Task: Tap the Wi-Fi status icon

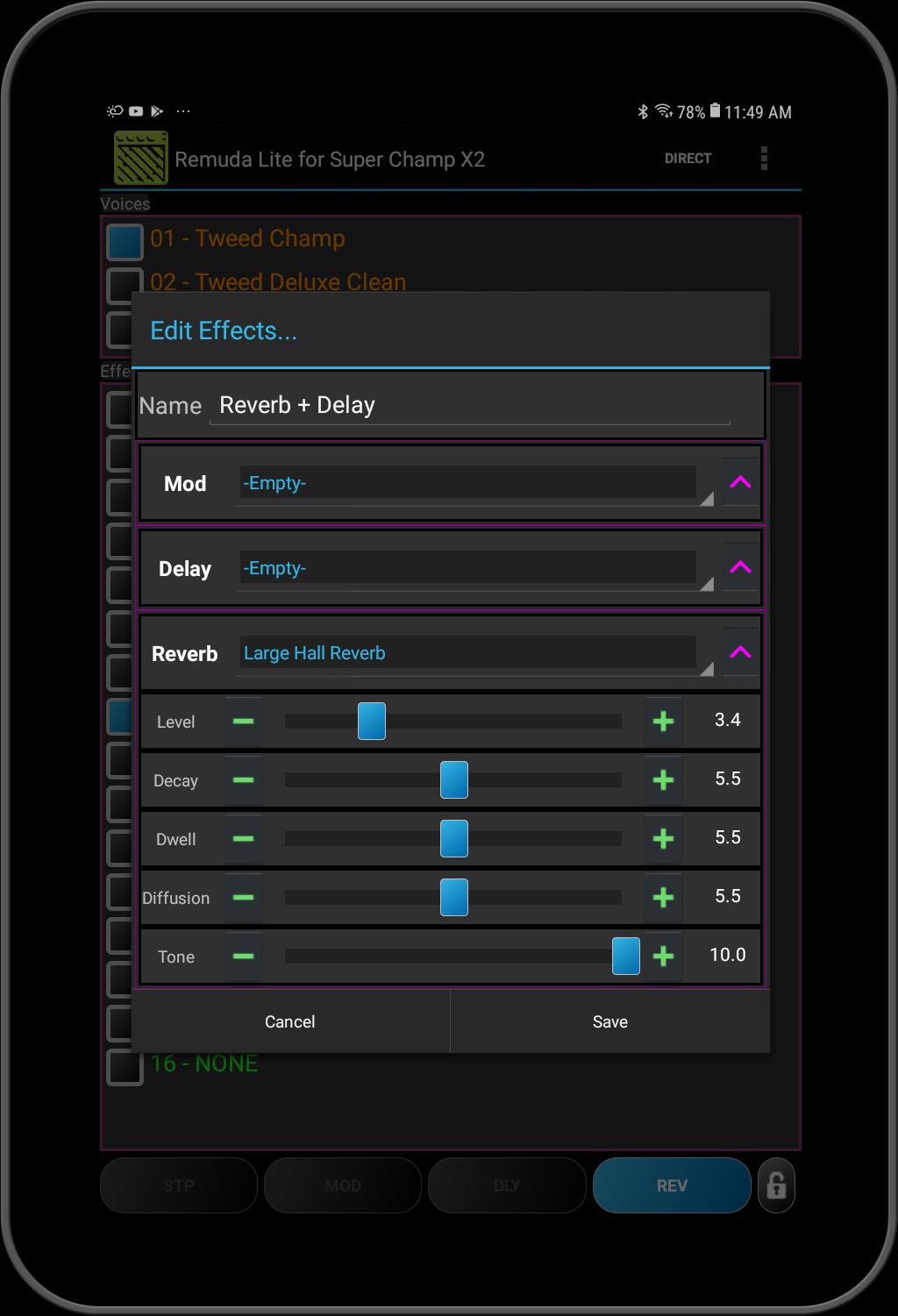Action: point(664,110)
